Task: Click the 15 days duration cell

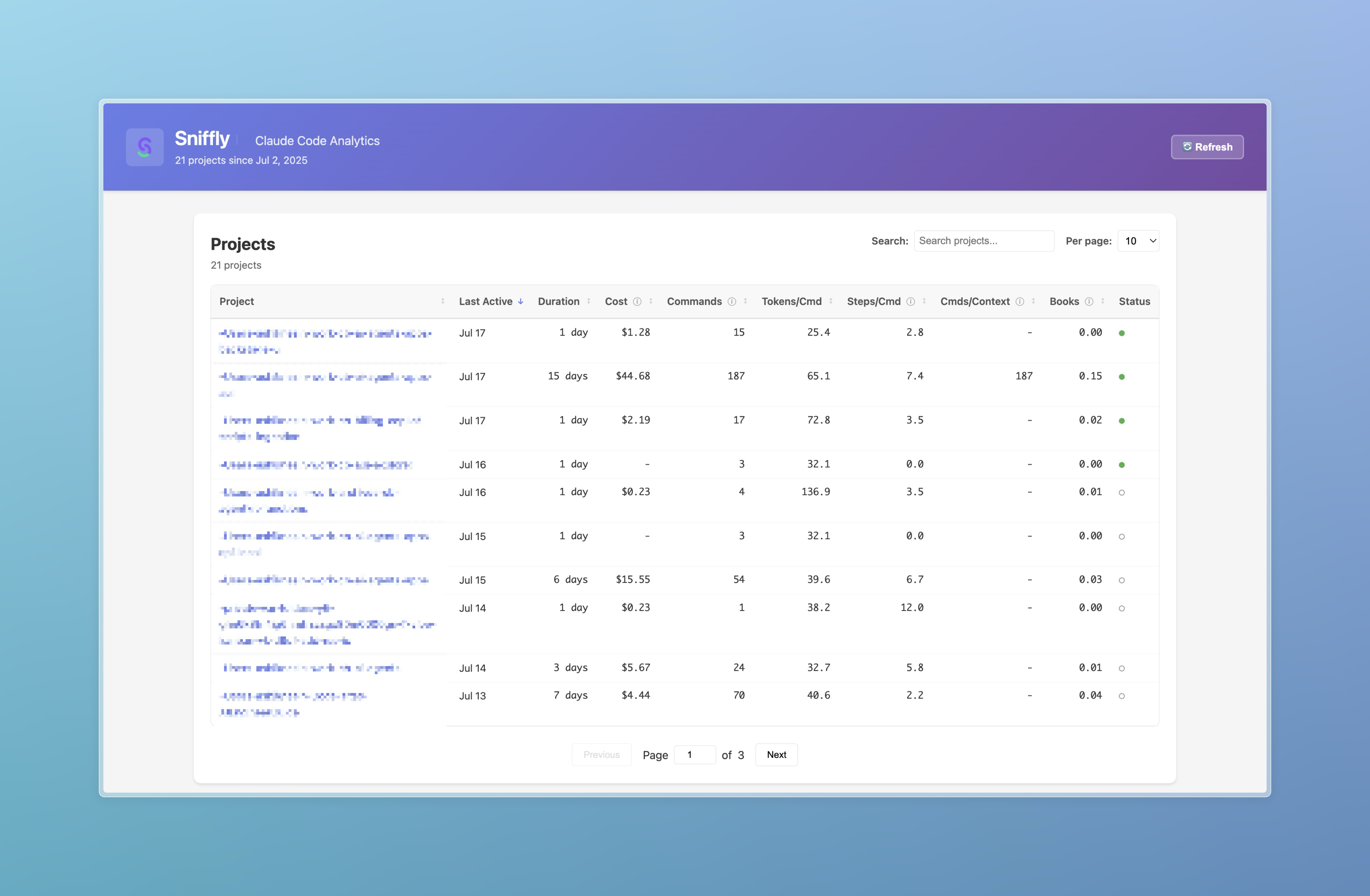Action: [568, 376]
